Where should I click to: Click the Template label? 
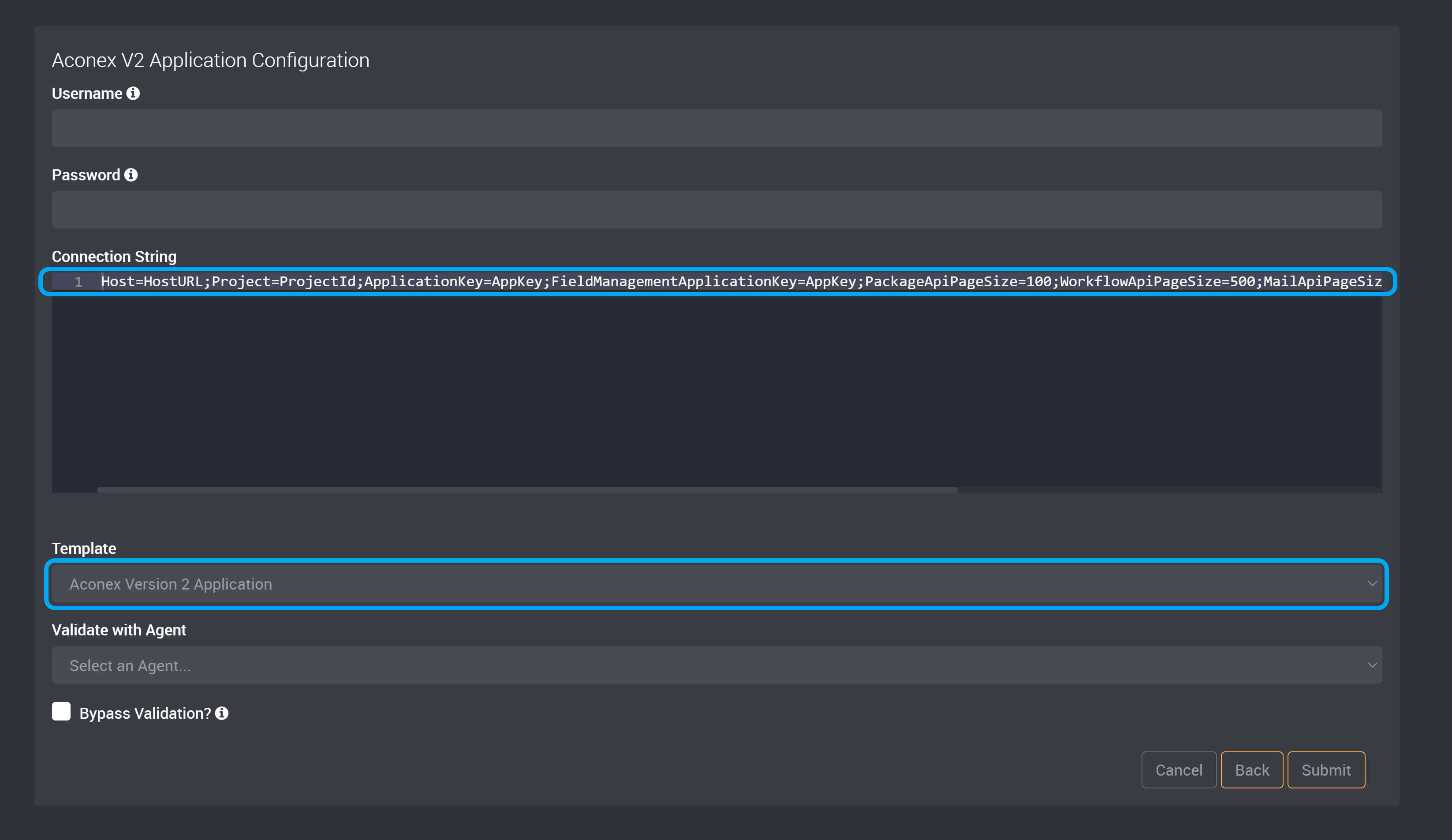tap(84, 549)
